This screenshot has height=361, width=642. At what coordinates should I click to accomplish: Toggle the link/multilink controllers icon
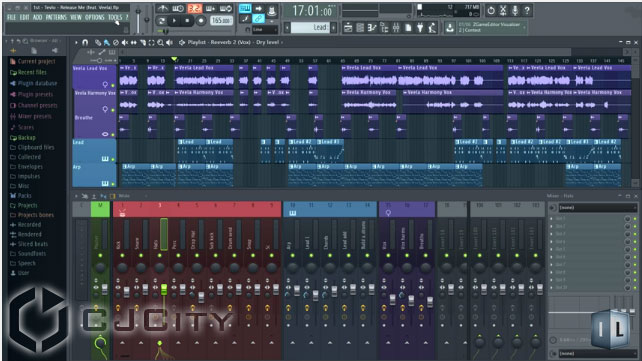(258, 18)
